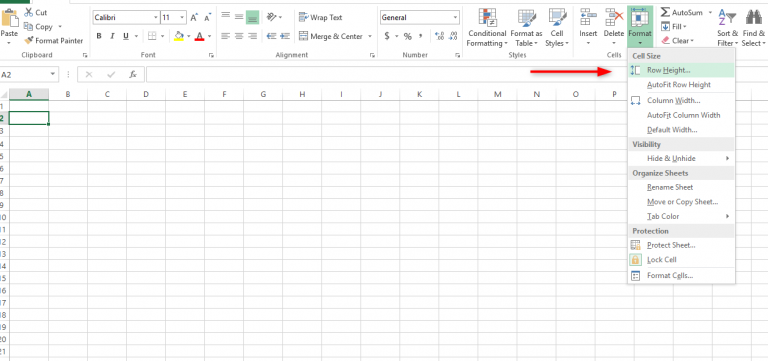Click the Conditional Formatting icon
Image resolution: width=768 pixels, height=361 pixels.
coord(487,18)
